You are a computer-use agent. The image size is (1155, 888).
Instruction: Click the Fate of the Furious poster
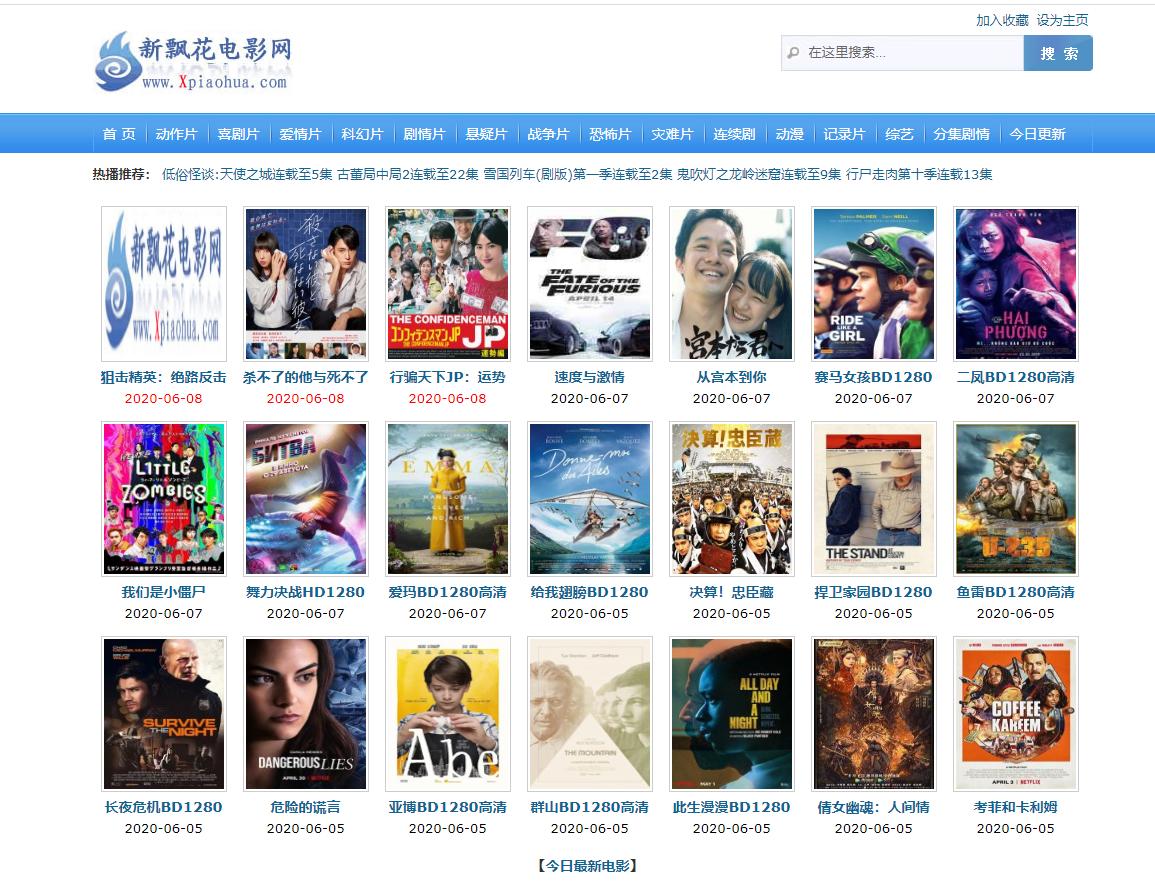coord(590,283)
